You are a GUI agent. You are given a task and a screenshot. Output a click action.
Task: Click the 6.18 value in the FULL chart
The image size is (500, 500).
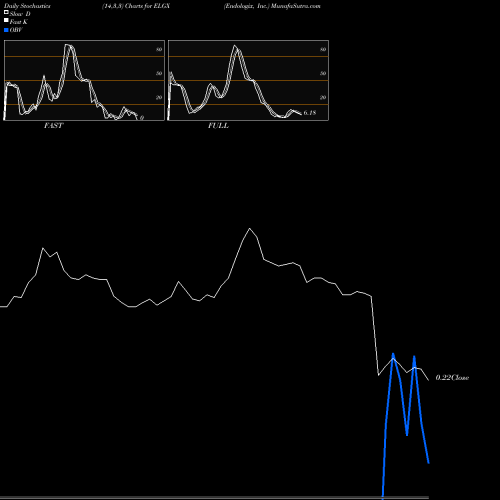coord(310,113)
